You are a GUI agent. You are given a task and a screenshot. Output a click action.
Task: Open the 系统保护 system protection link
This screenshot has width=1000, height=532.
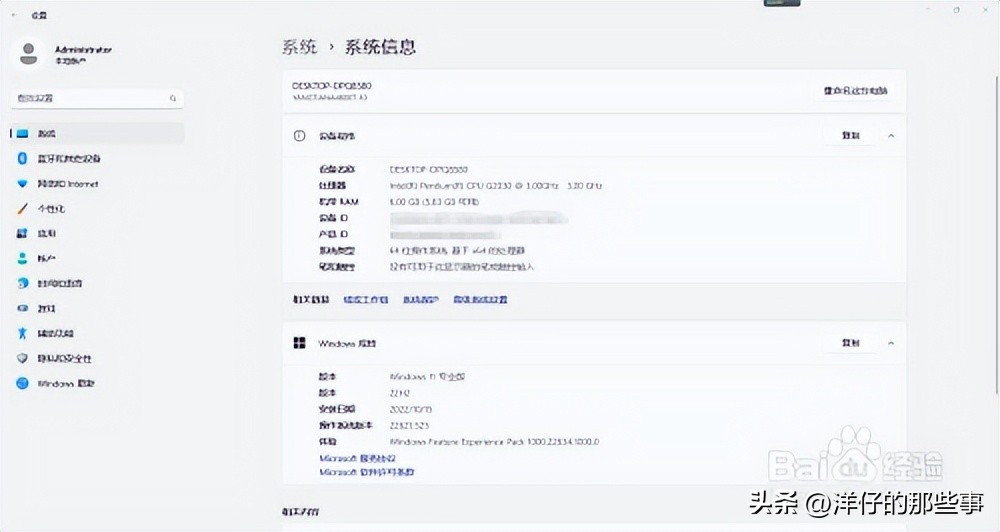421,299
